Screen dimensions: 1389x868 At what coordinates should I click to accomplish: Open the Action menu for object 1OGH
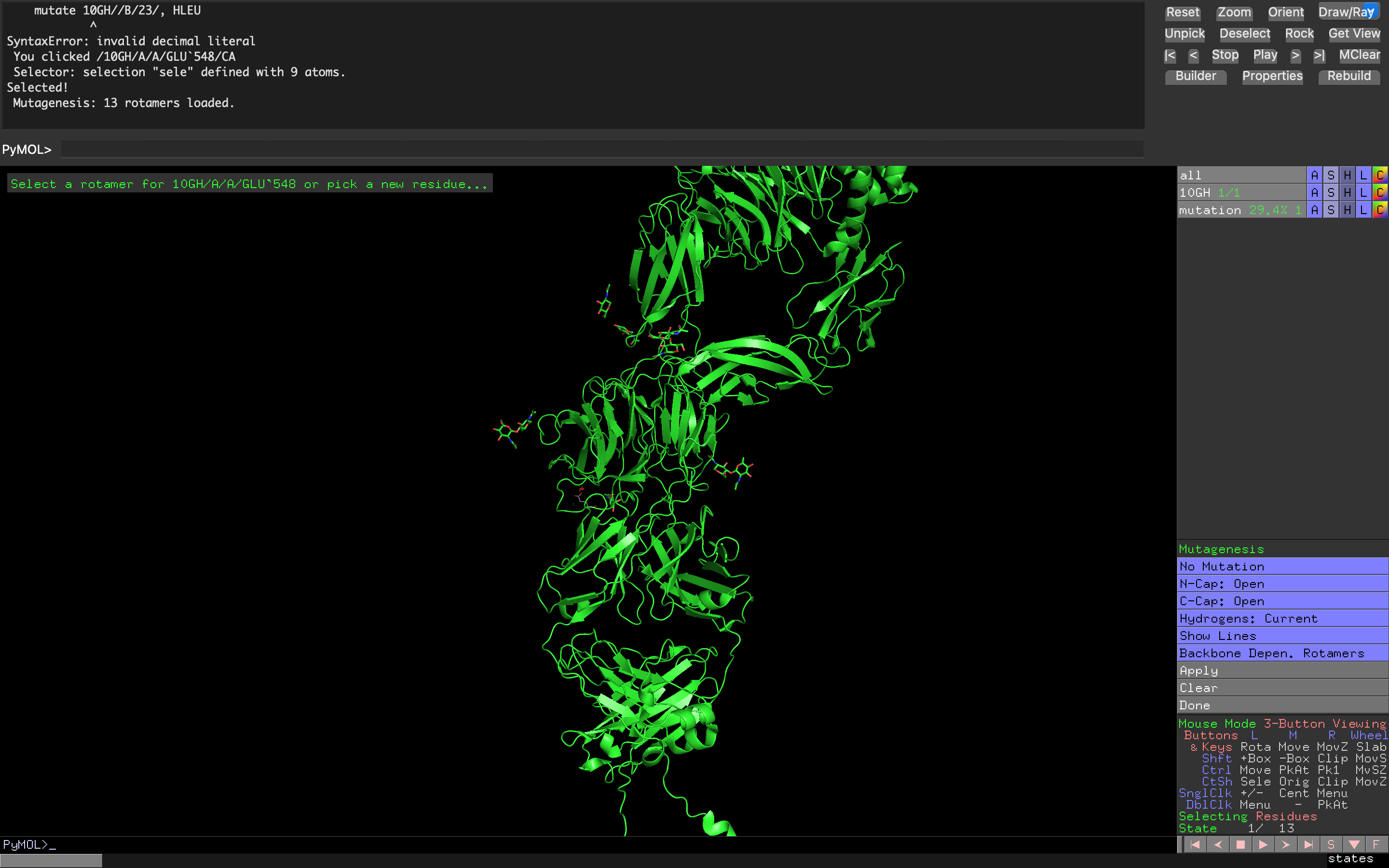[x=1314, y=193]
